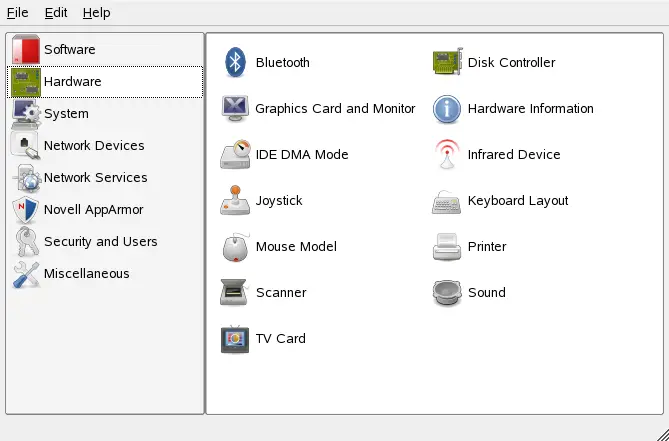The width and height of the screenshot is (669, 441).
Task: Open Hardware Information icon
Action: pyautogui.click(x=447, y=108)
